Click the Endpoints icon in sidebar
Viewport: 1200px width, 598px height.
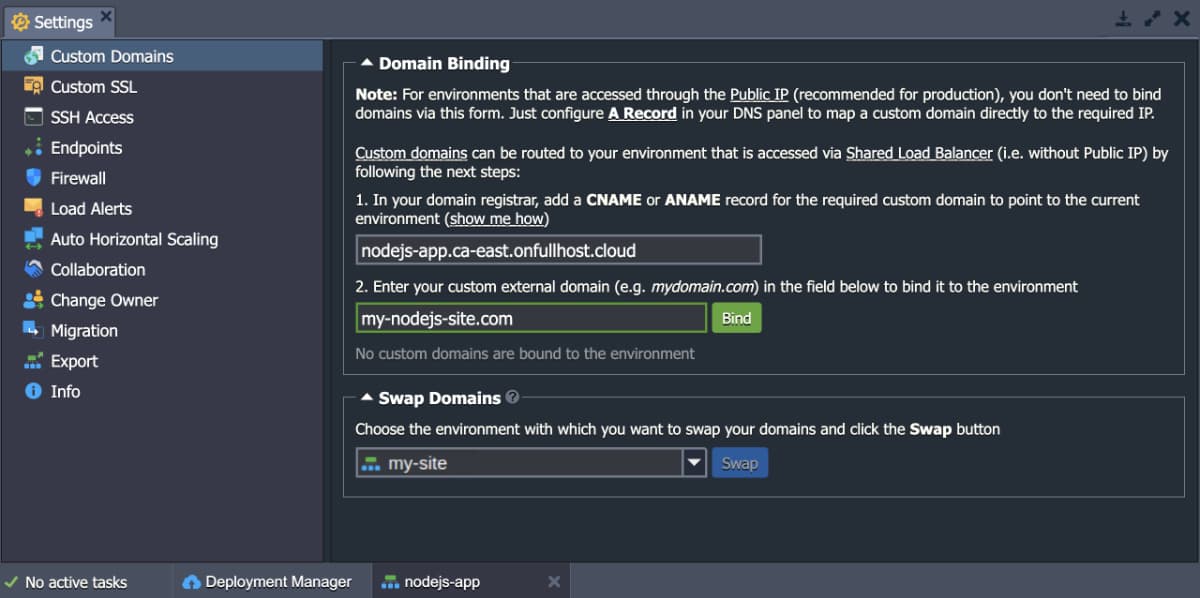coord(34,148)
